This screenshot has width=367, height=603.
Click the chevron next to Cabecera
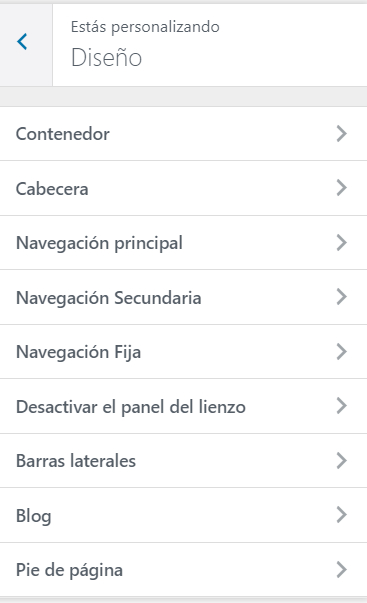tap(342, 188)
